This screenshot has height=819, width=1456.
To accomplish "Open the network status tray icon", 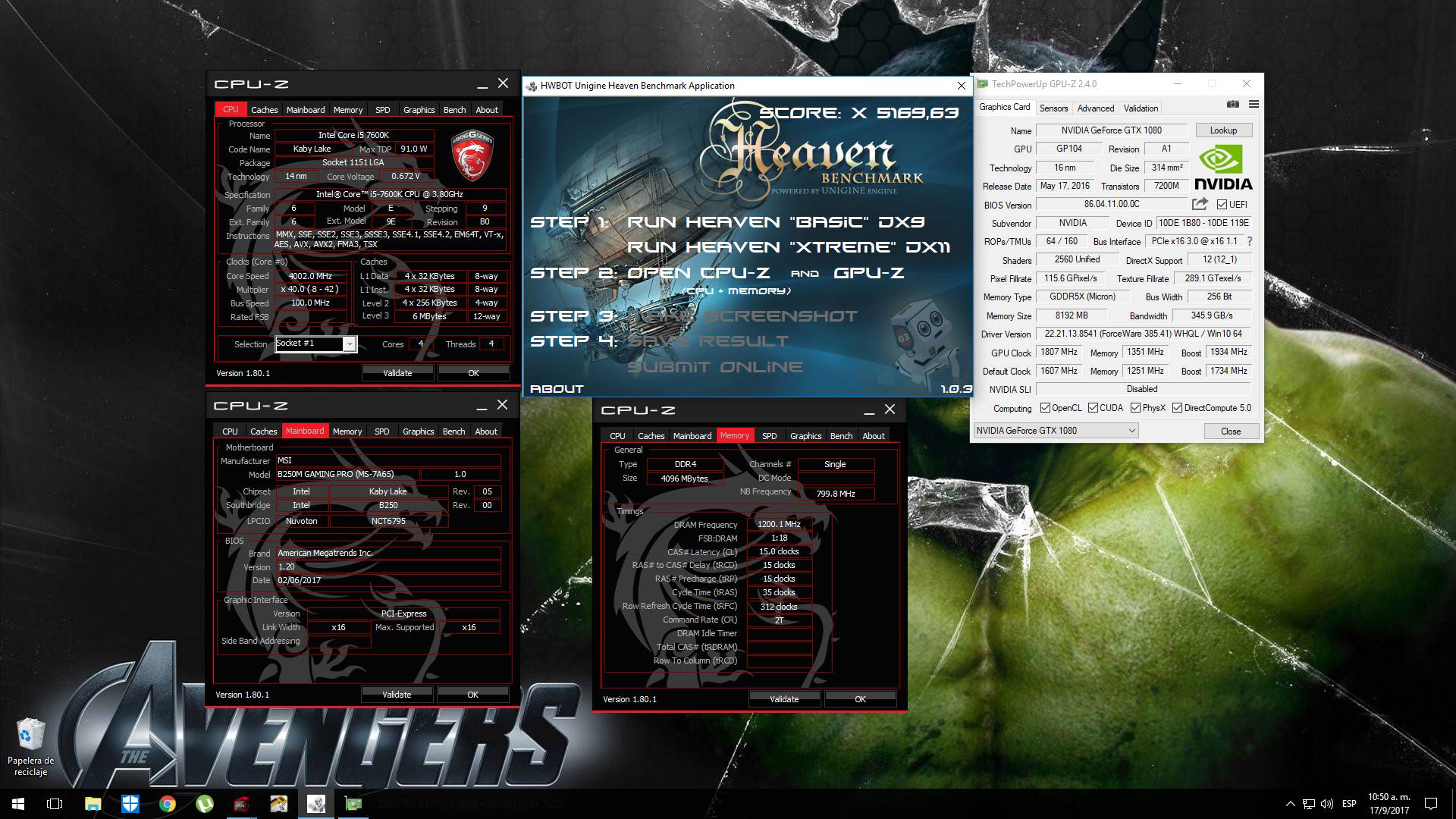I will (x=1309, y=804).
